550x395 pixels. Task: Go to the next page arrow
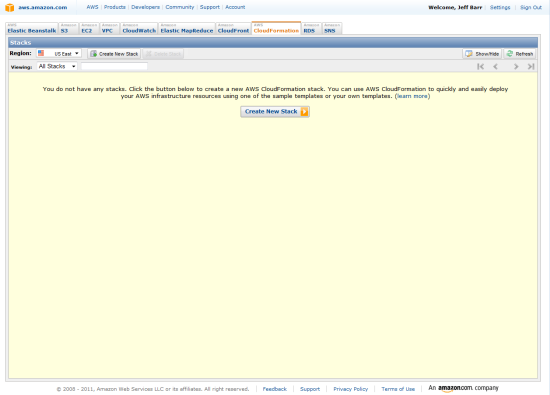coord(516,66)
